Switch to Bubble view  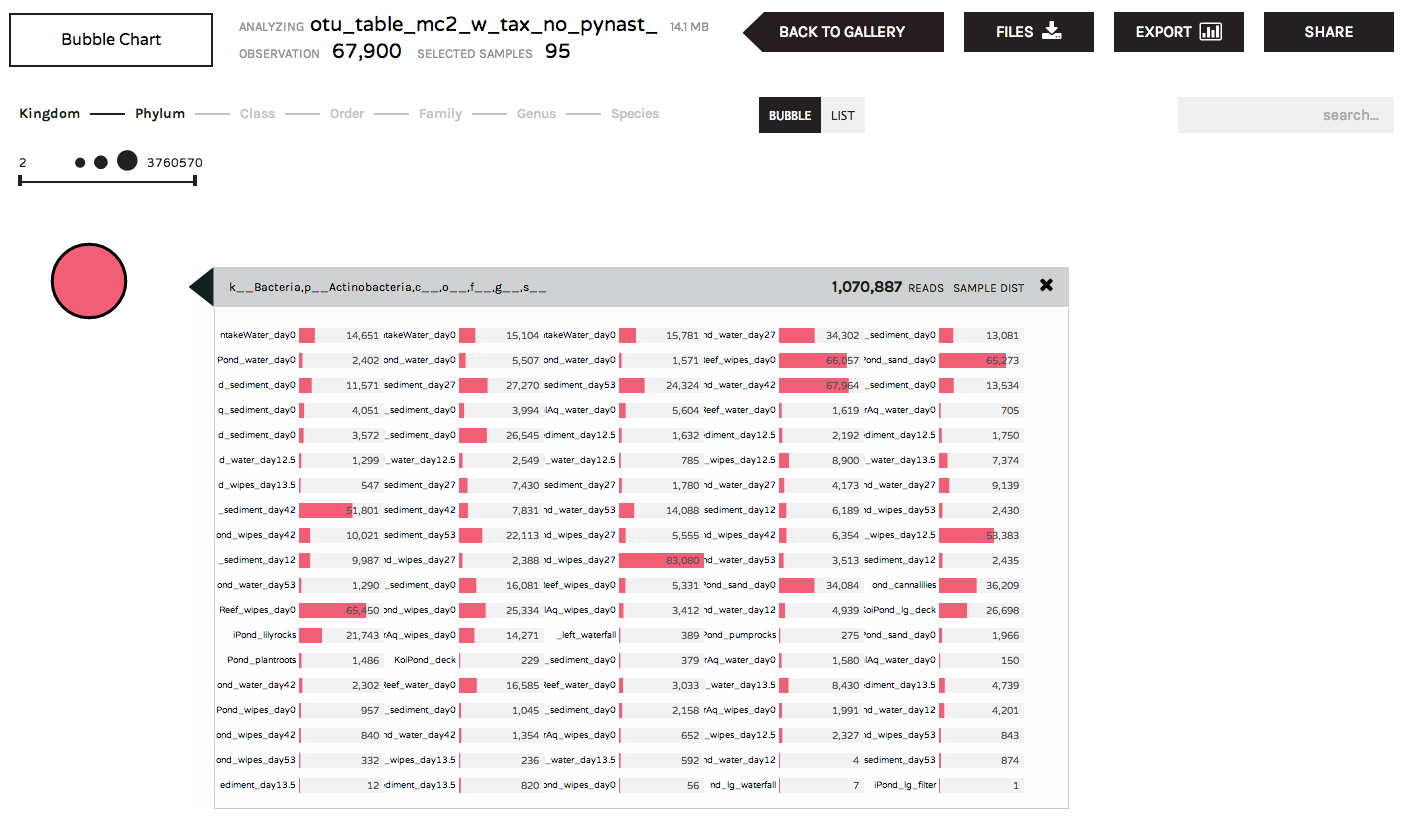point(790,115)
